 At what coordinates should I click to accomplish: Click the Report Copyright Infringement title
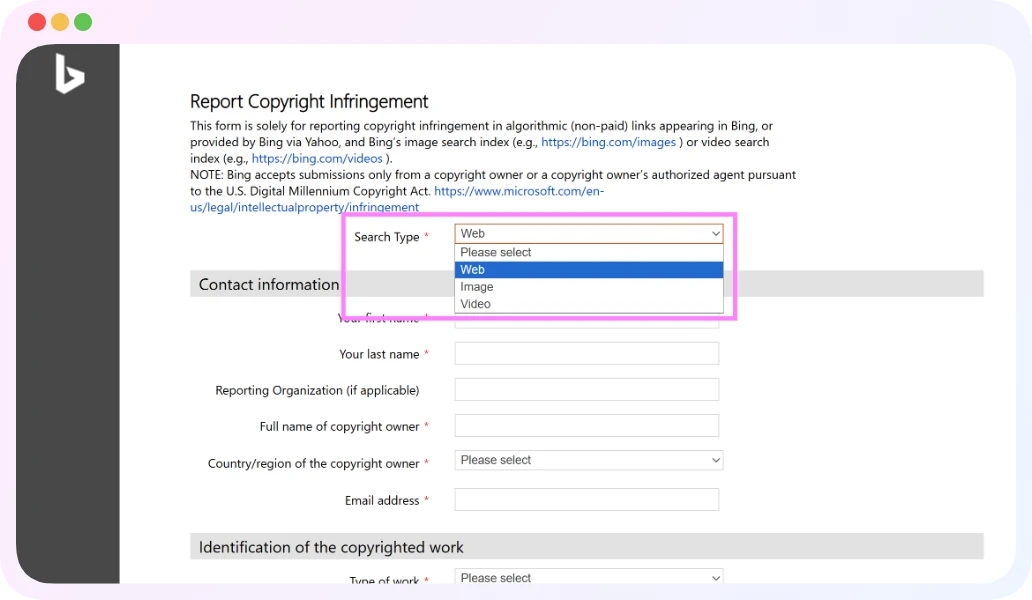(308, 101)
